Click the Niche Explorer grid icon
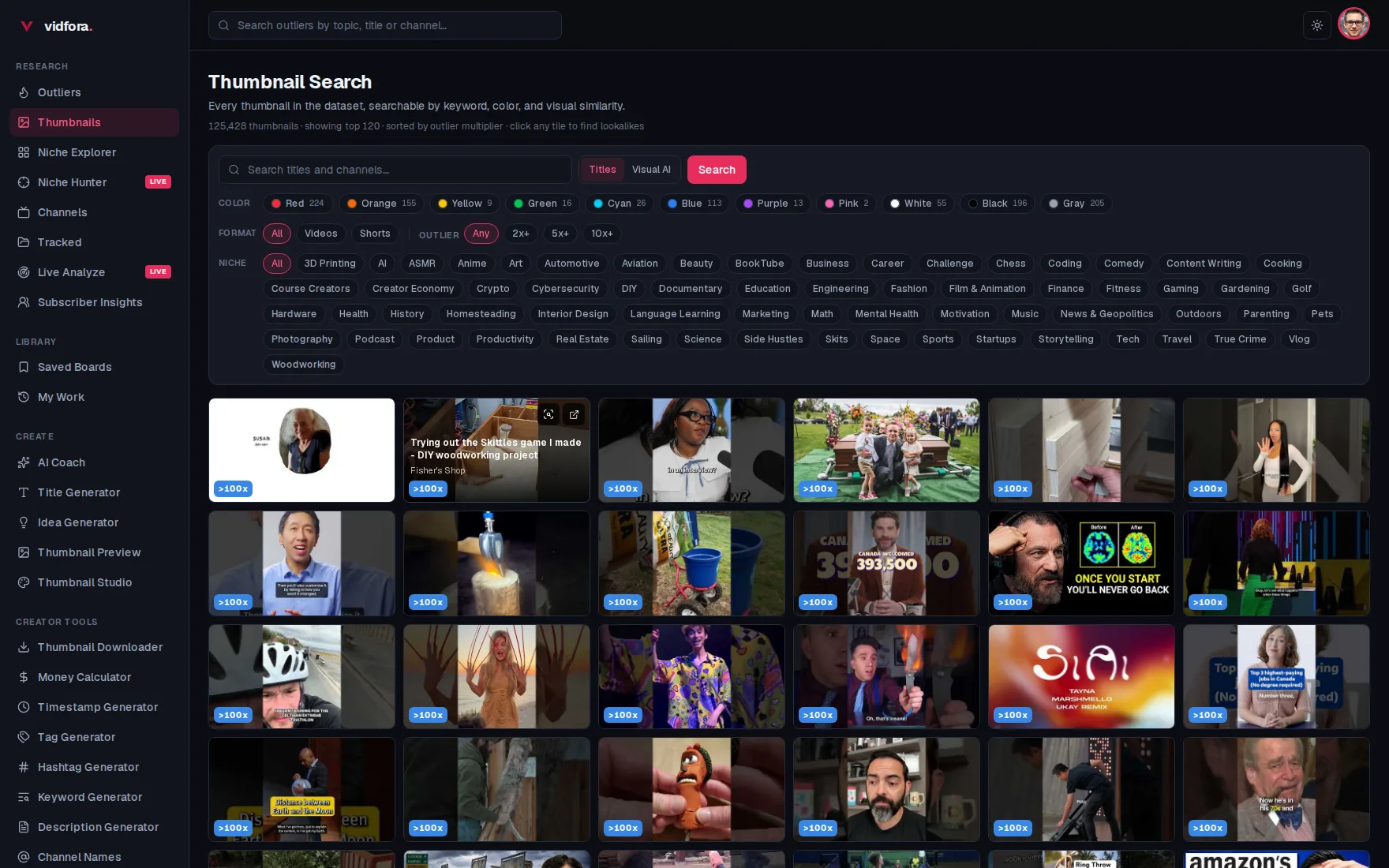 [x=24, y=152]
